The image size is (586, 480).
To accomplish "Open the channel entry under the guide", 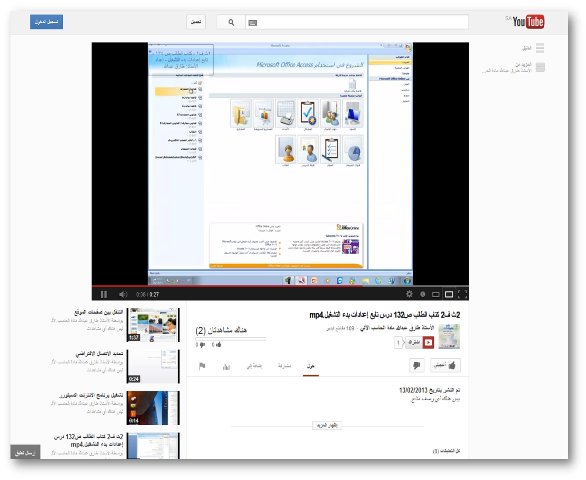I will (514, 68).
